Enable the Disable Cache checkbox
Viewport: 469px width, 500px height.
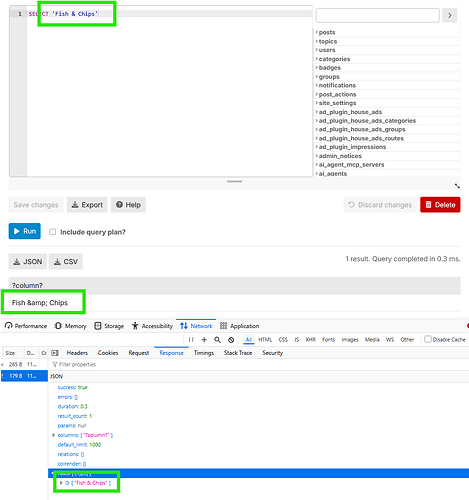428,339
